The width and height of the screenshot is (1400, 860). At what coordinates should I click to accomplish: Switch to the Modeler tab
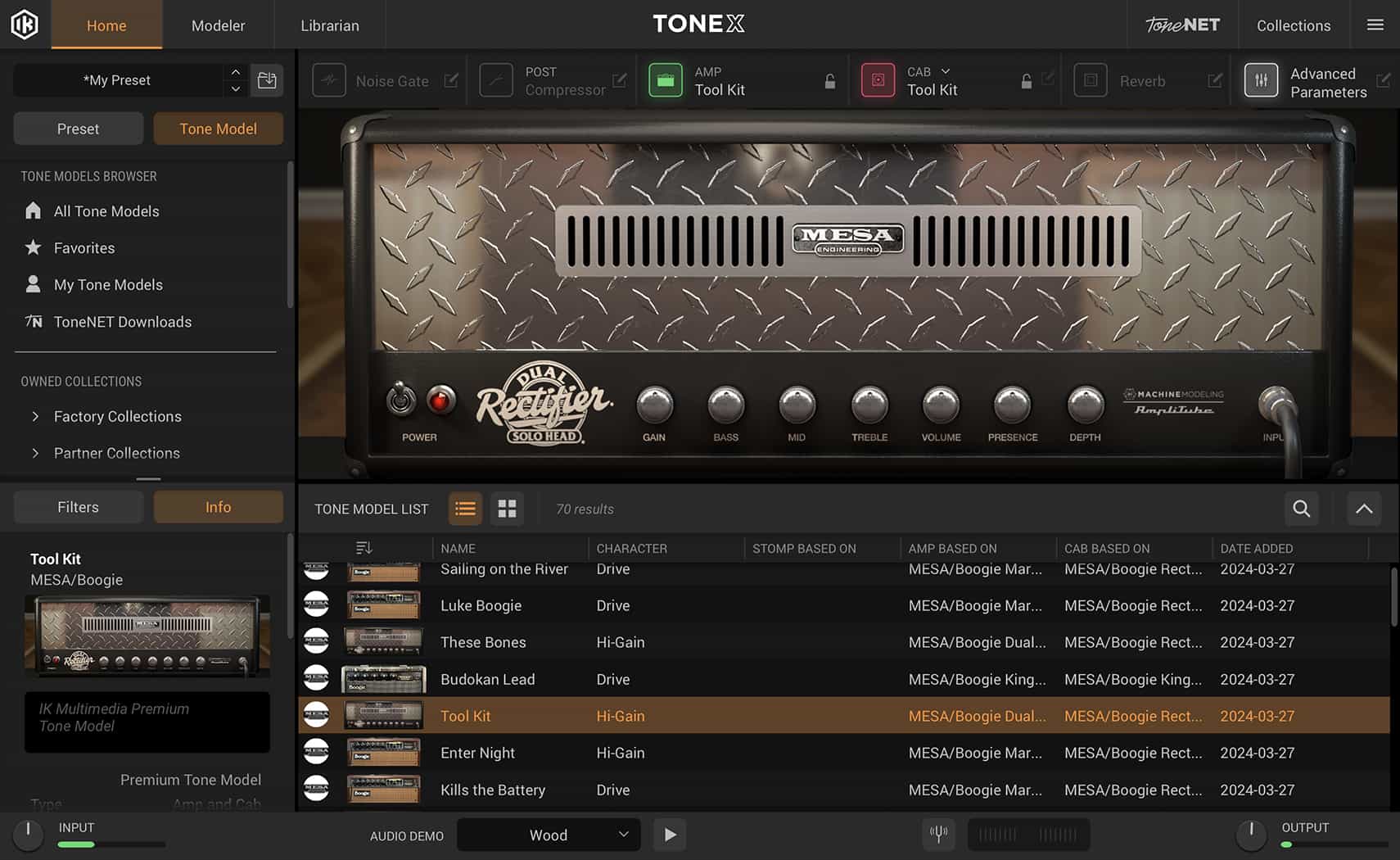pos(218,25)
